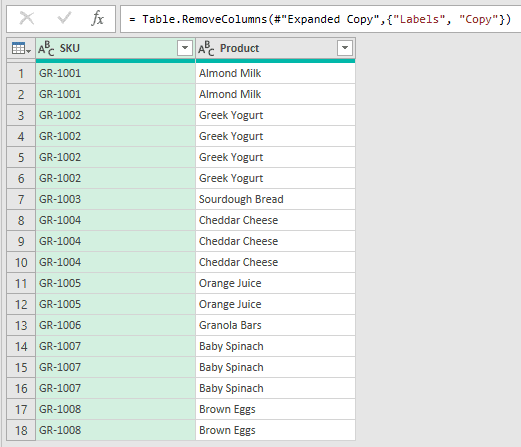521x447 pixels.
Task: Click GR-1005 cell in row 12
Action: (x=115, y=304)
